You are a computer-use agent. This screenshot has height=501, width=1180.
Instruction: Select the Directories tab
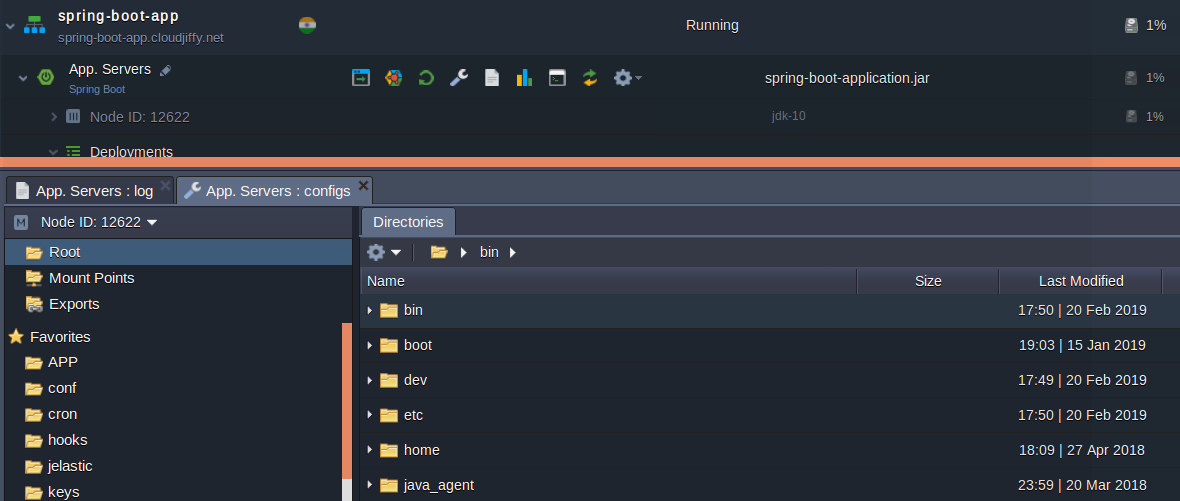408,222
